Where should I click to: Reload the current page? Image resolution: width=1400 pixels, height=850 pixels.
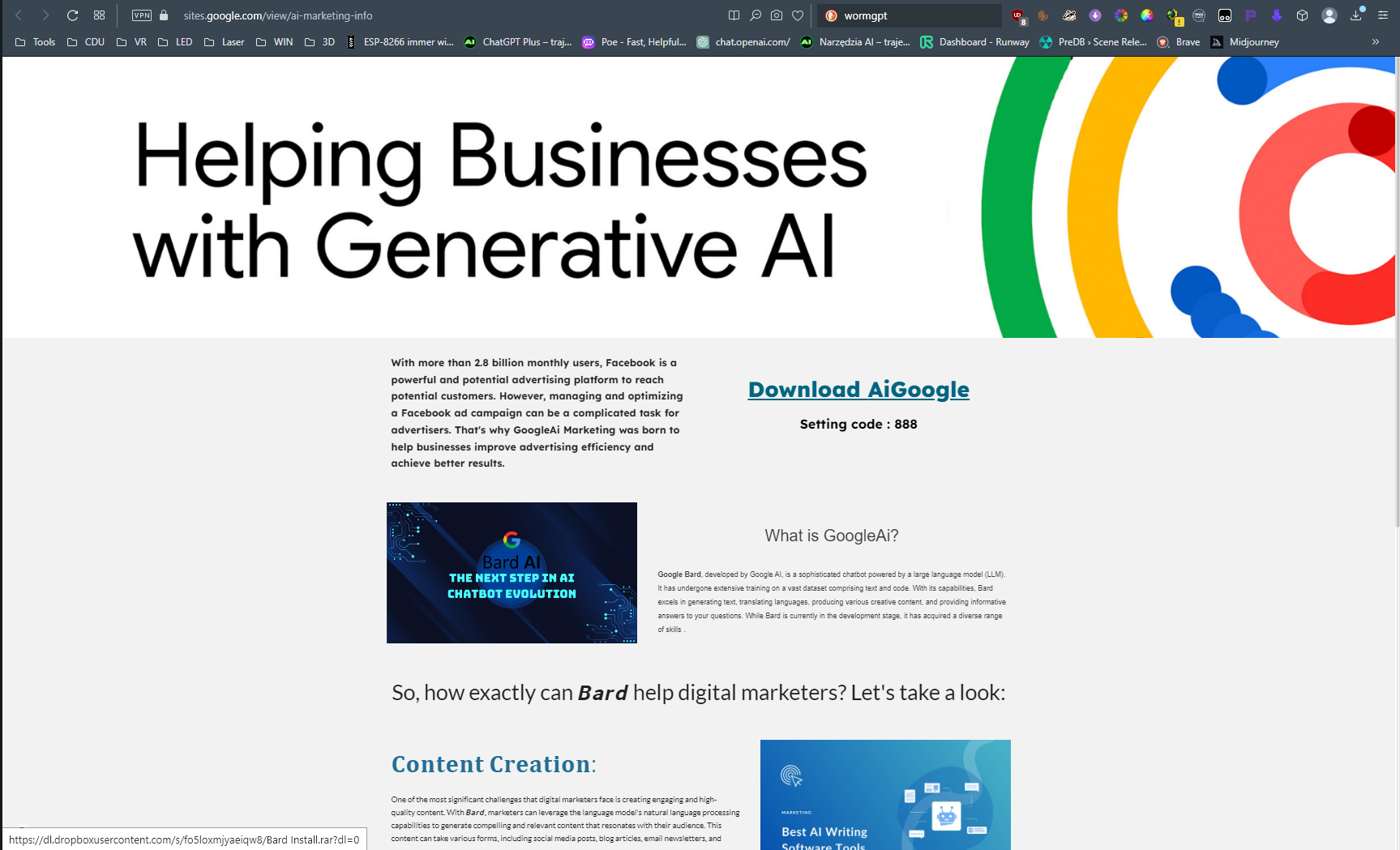(x=72, y=15)
